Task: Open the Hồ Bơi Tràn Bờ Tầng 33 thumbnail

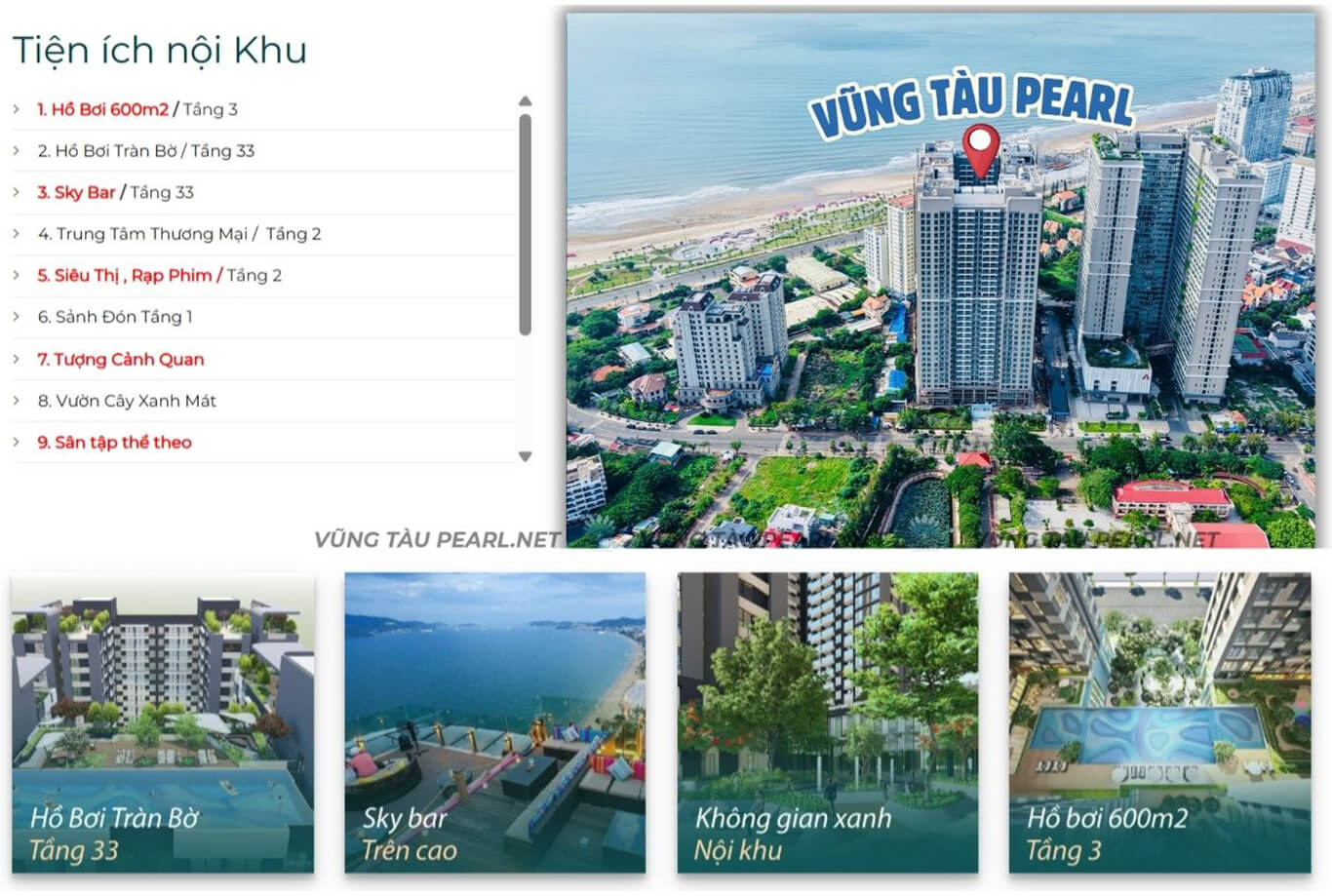Action: (x=163, y=722)
